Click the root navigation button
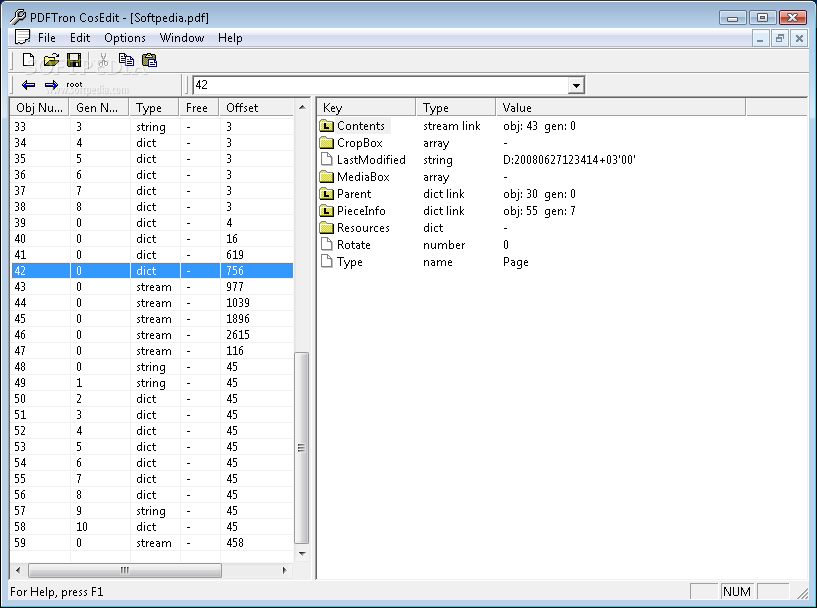Viewport: 817px width, 608px height. pos(74,84)
